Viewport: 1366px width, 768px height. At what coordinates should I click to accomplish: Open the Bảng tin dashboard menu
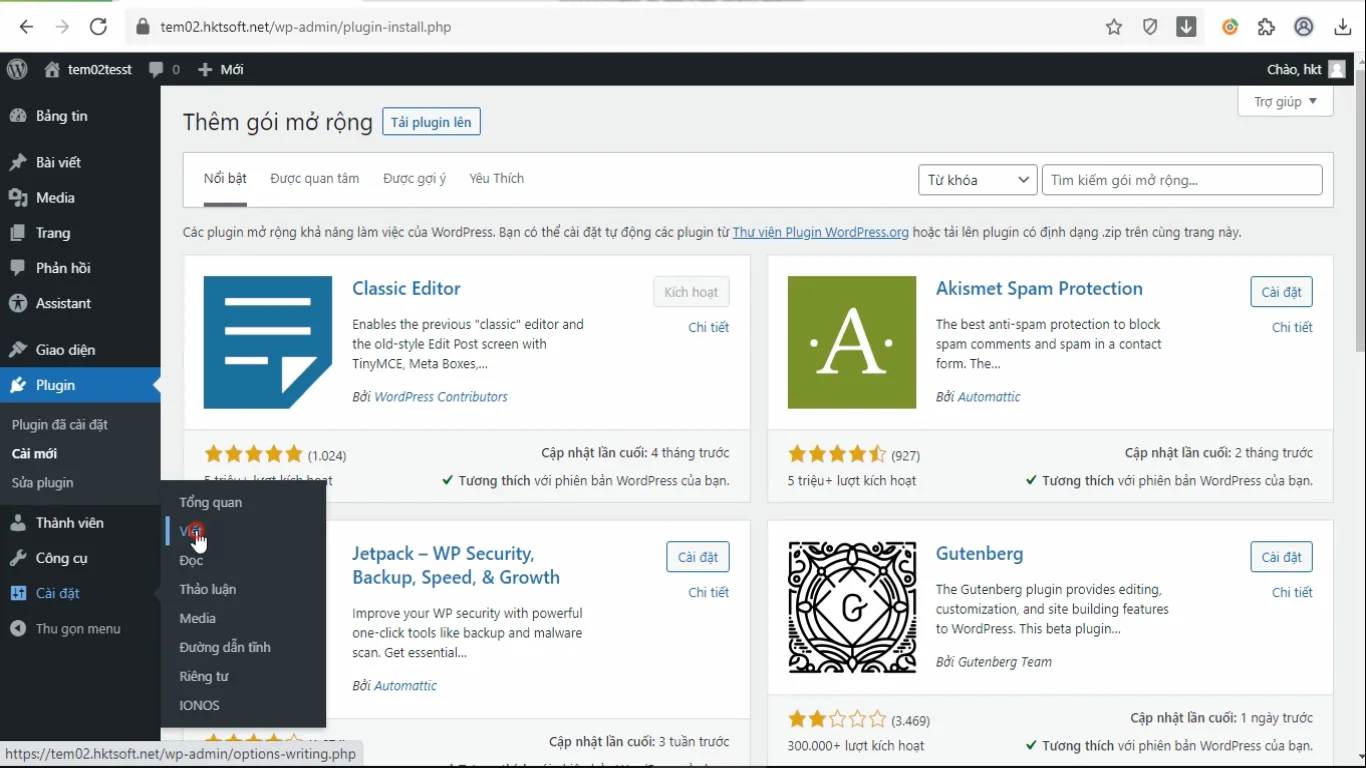point(80,116)
